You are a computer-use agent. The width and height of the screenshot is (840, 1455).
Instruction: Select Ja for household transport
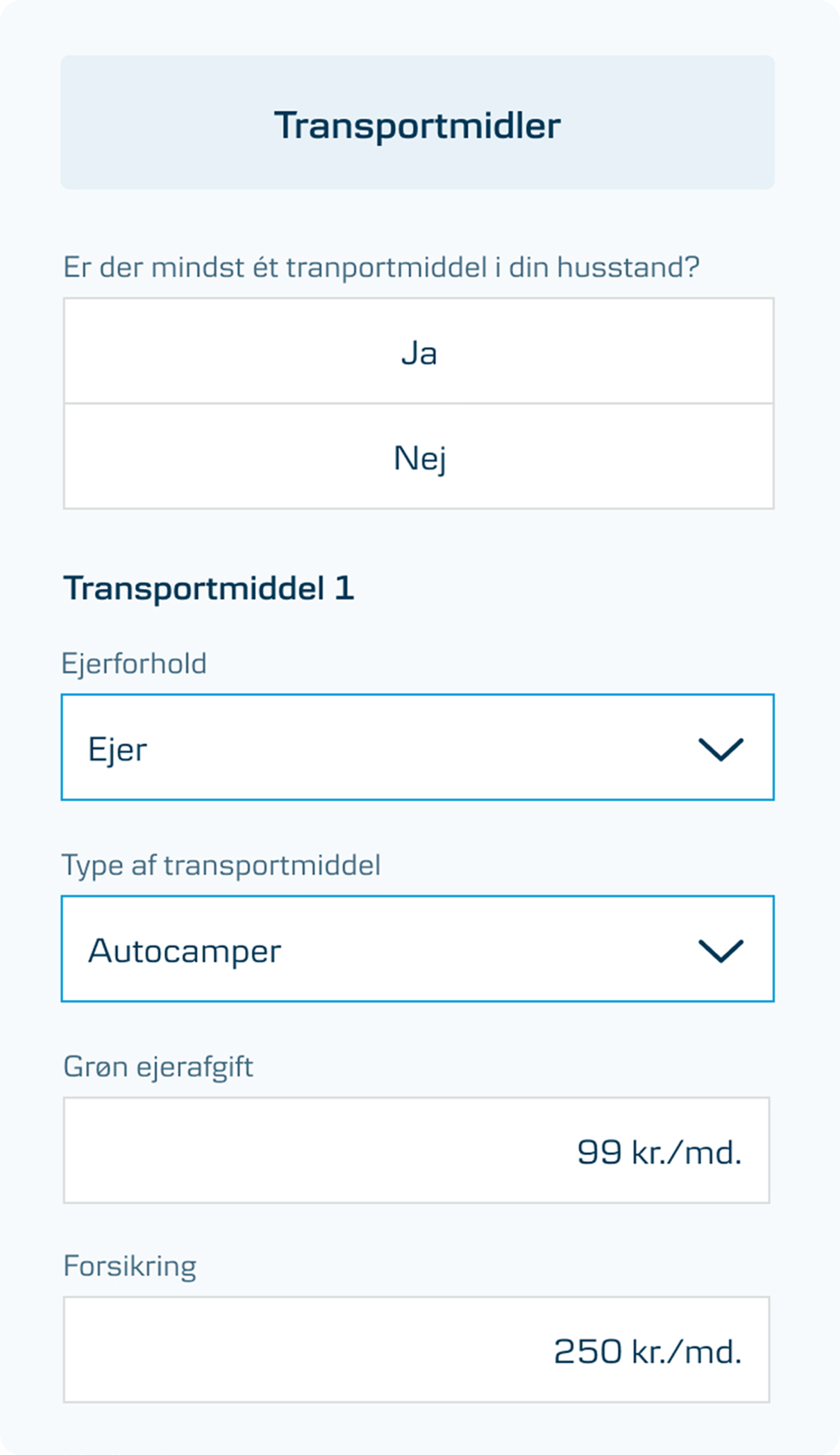[x=418, y=352]
